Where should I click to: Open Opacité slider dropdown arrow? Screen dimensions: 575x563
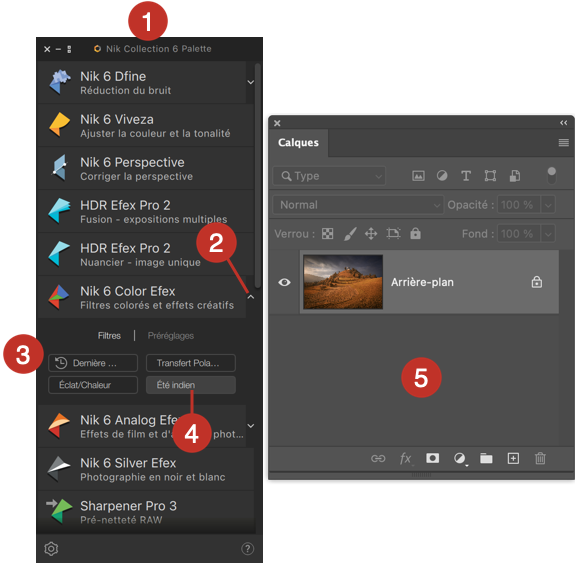click(548, 205)
